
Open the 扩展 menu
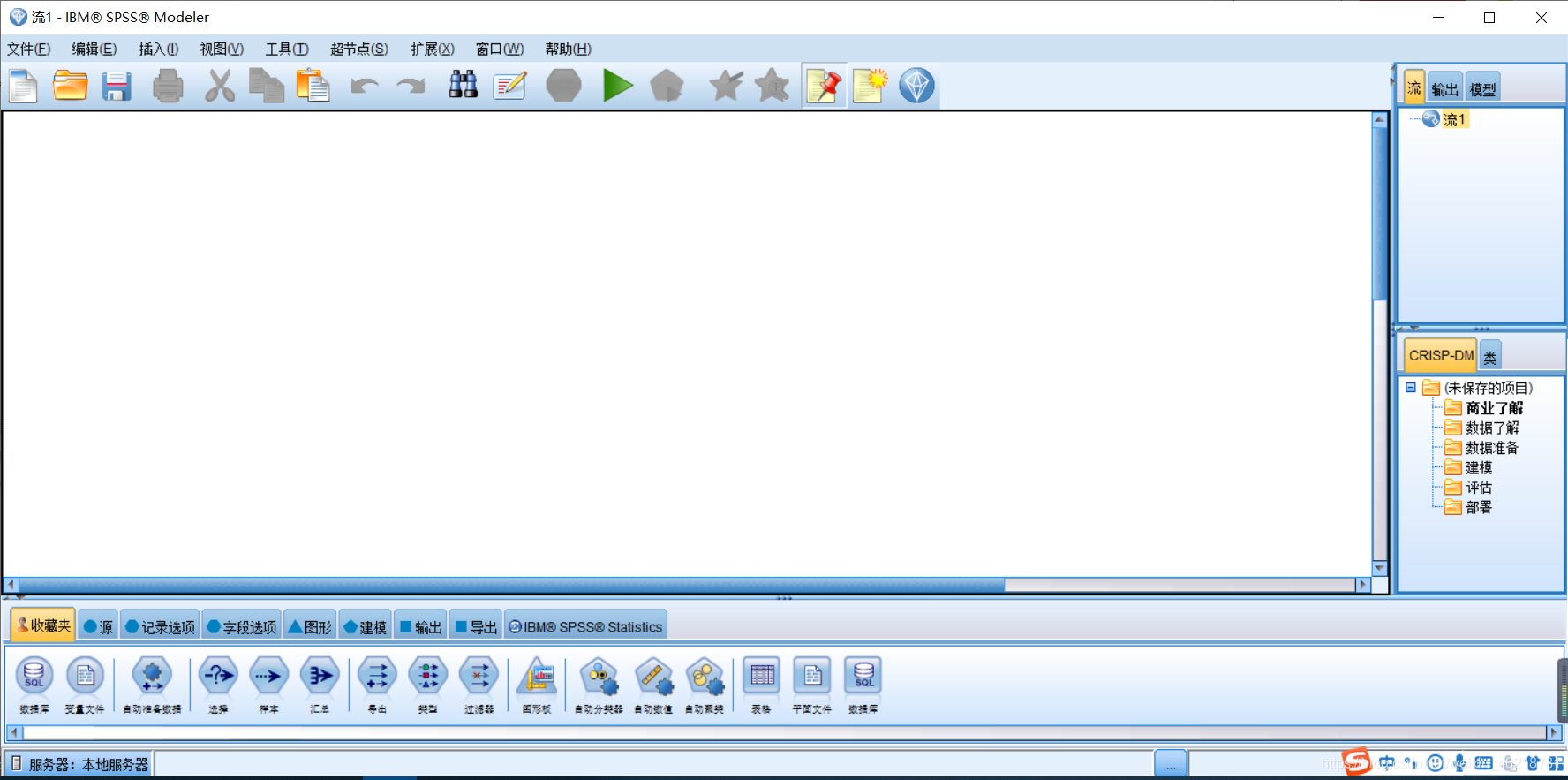tap(433, 49)
